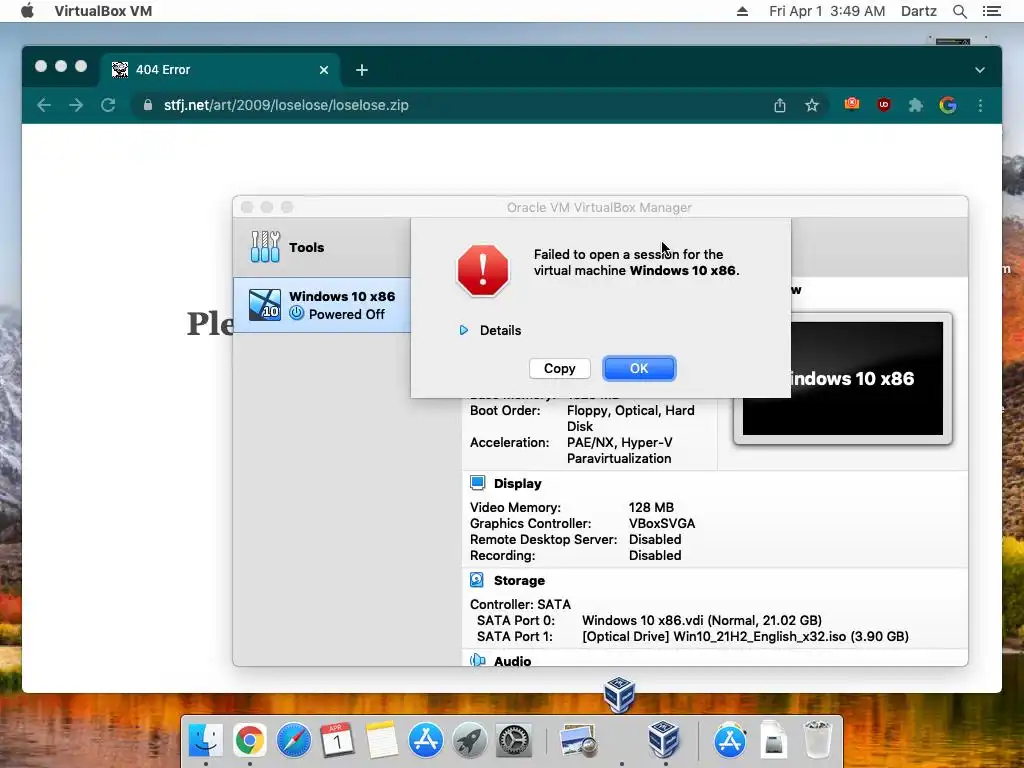Open the orange Chrome extension icon
Image resolution: width=1024 pixels, height=768 pixels.
click(852, 104)
